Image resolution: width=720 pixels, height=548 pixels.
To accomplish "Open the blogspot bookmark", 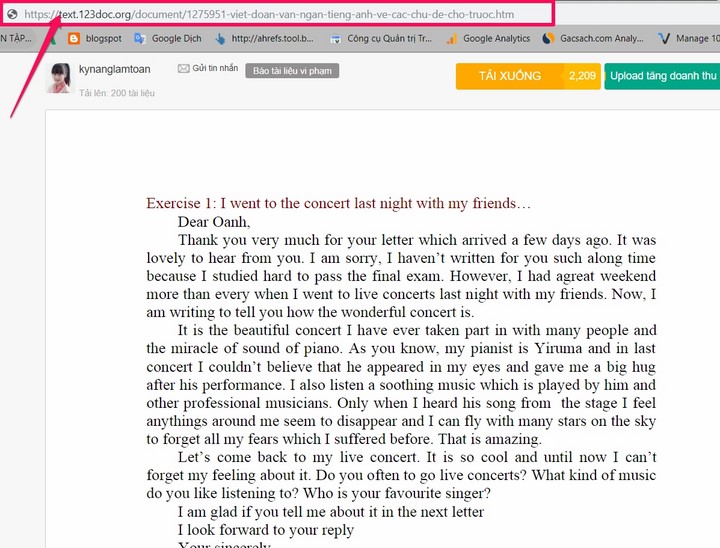I will tap(95, 39).
